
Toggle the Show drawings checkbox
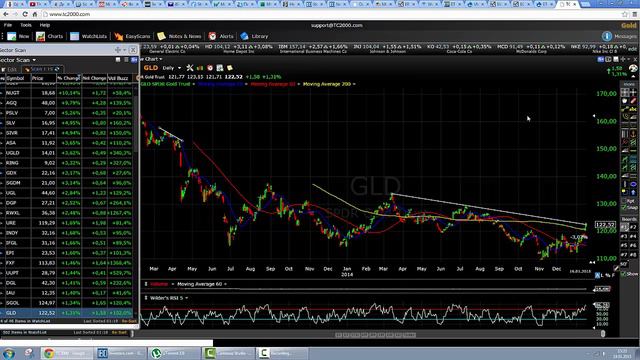click(x=623, y=274)
